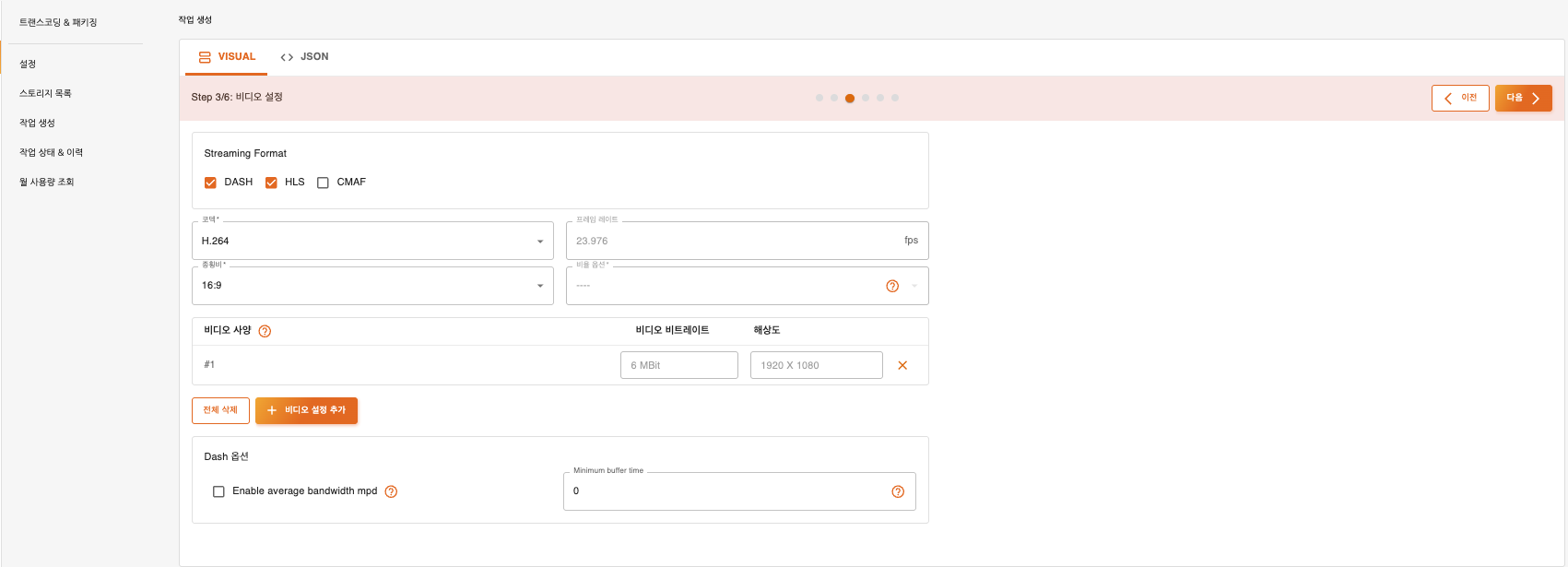Remove video spec row #1 with X icon
The width and height of the screenshot is (1568, 567).
point(902,365)
